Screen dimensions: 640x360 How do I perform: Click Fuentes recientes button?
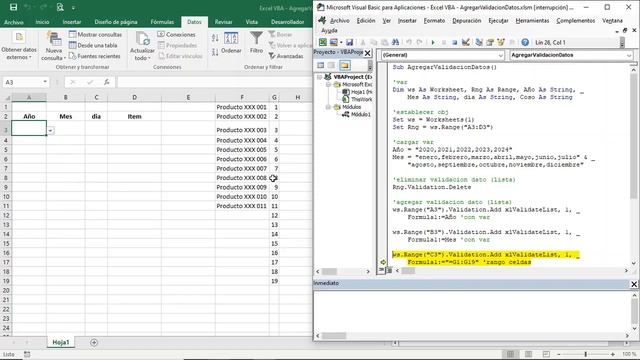coord(95,56)
